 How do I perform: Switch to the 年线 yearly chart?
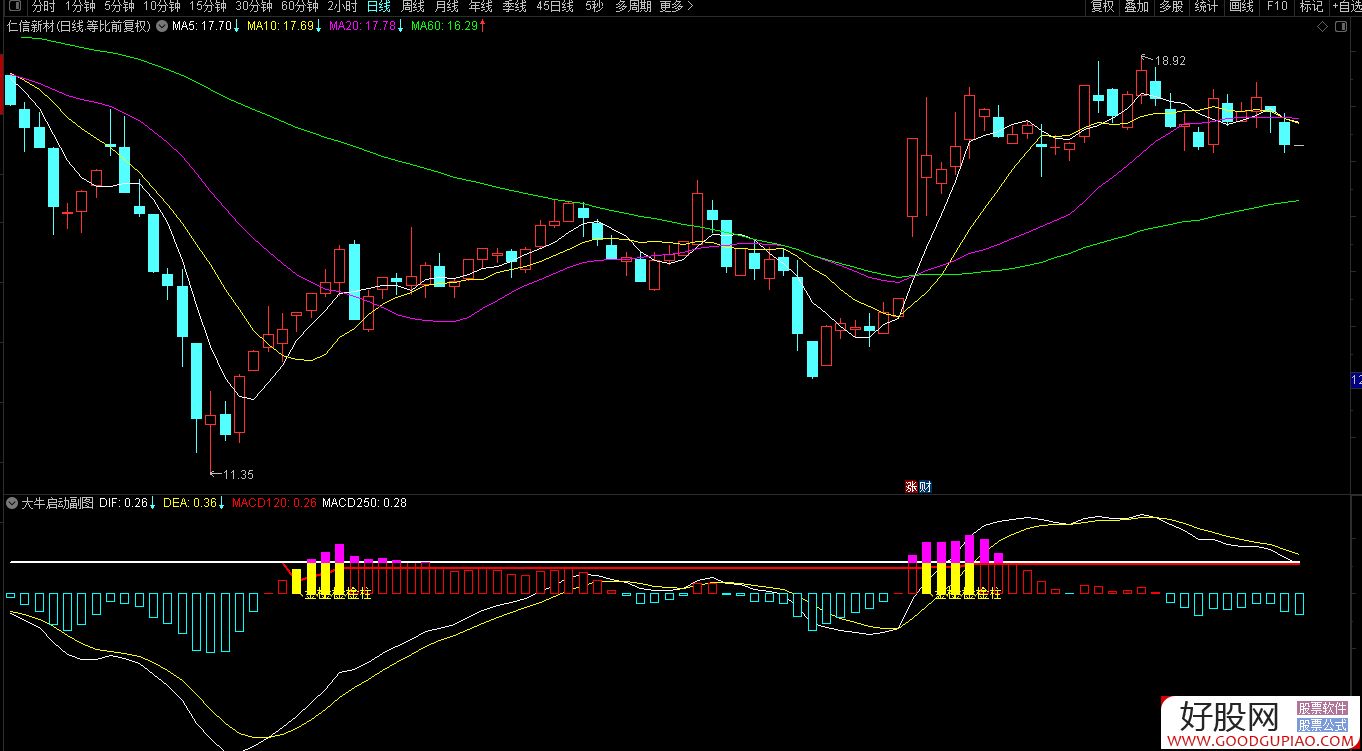(480, 7)
